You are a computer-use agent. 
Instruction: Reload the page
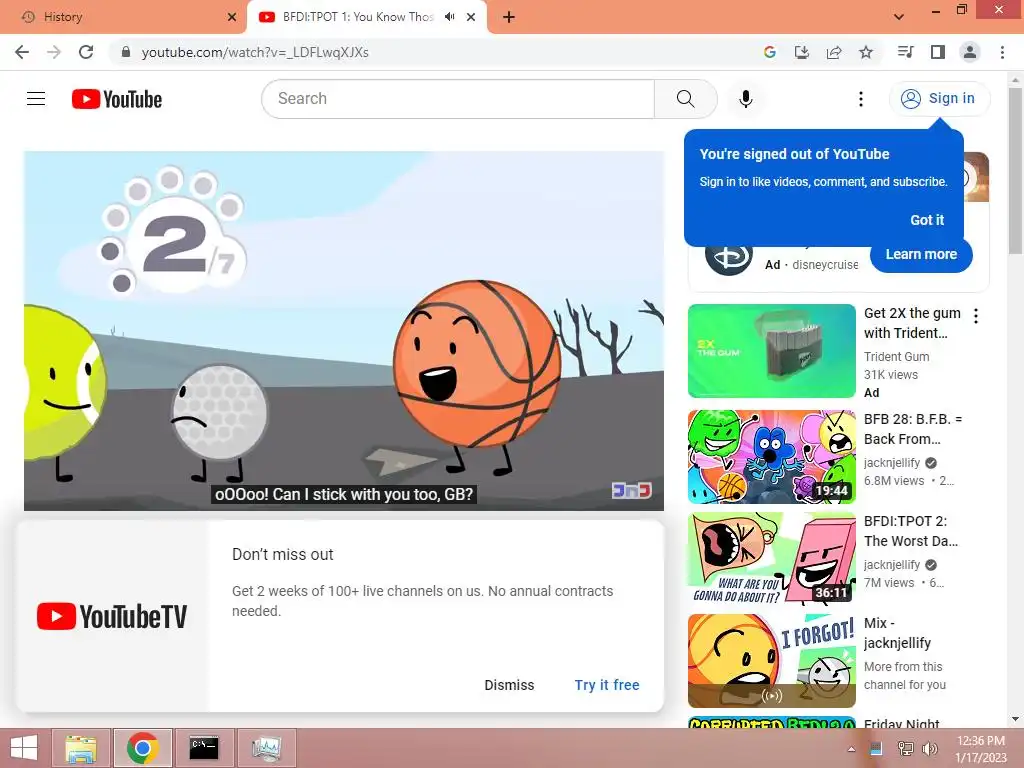tap(86, 52)
